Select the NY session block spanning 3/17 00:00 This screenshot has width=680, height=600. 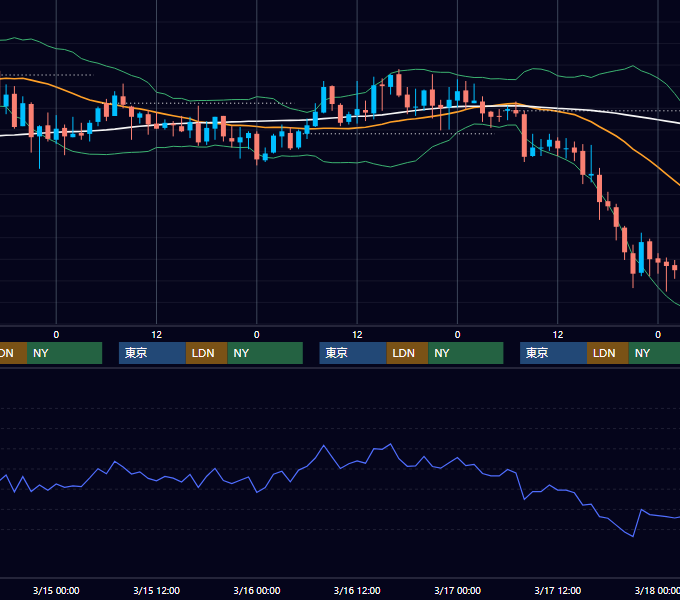point(466,353)
